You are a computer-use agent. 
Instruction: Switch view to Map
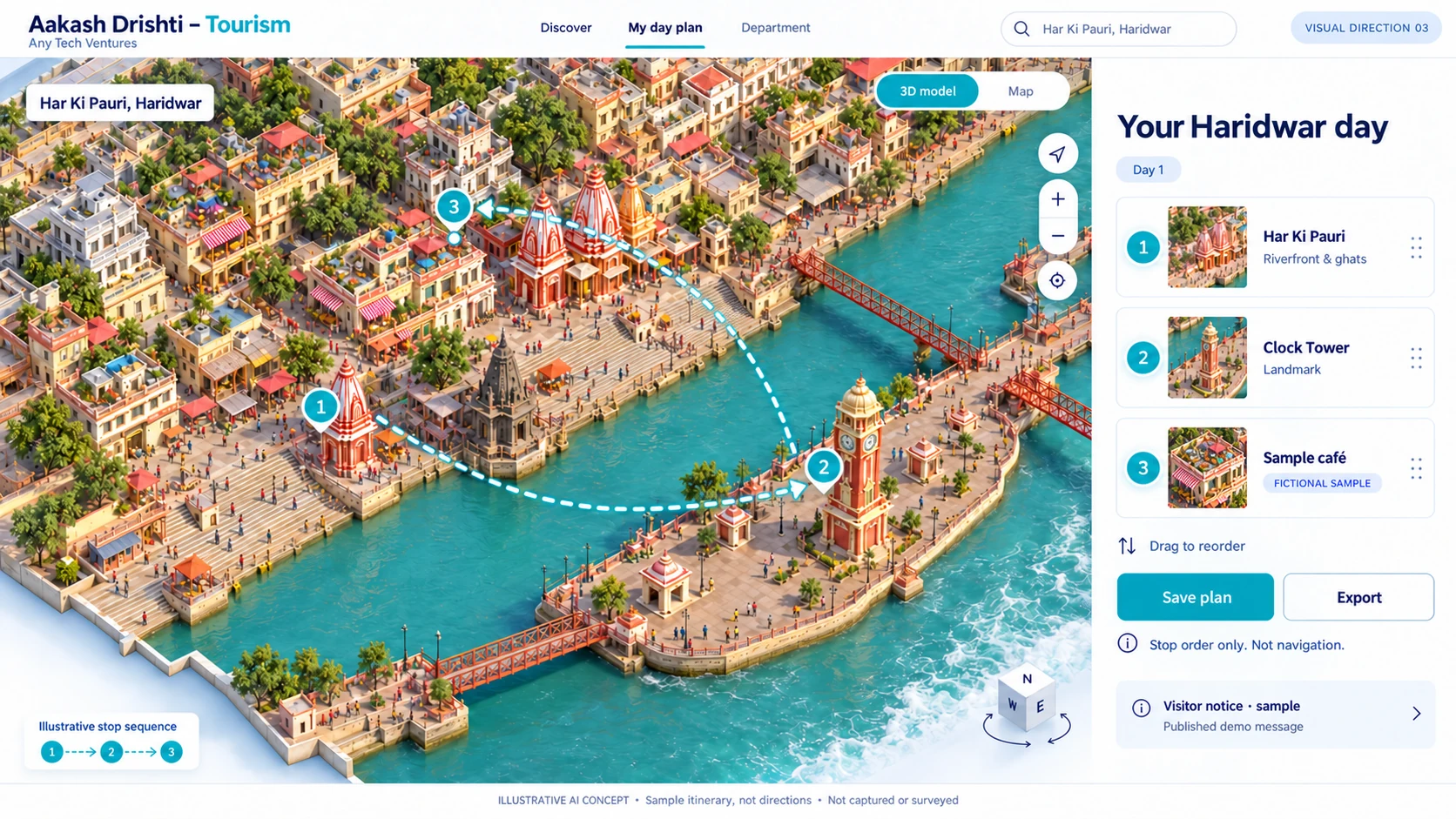[1021, 91]
